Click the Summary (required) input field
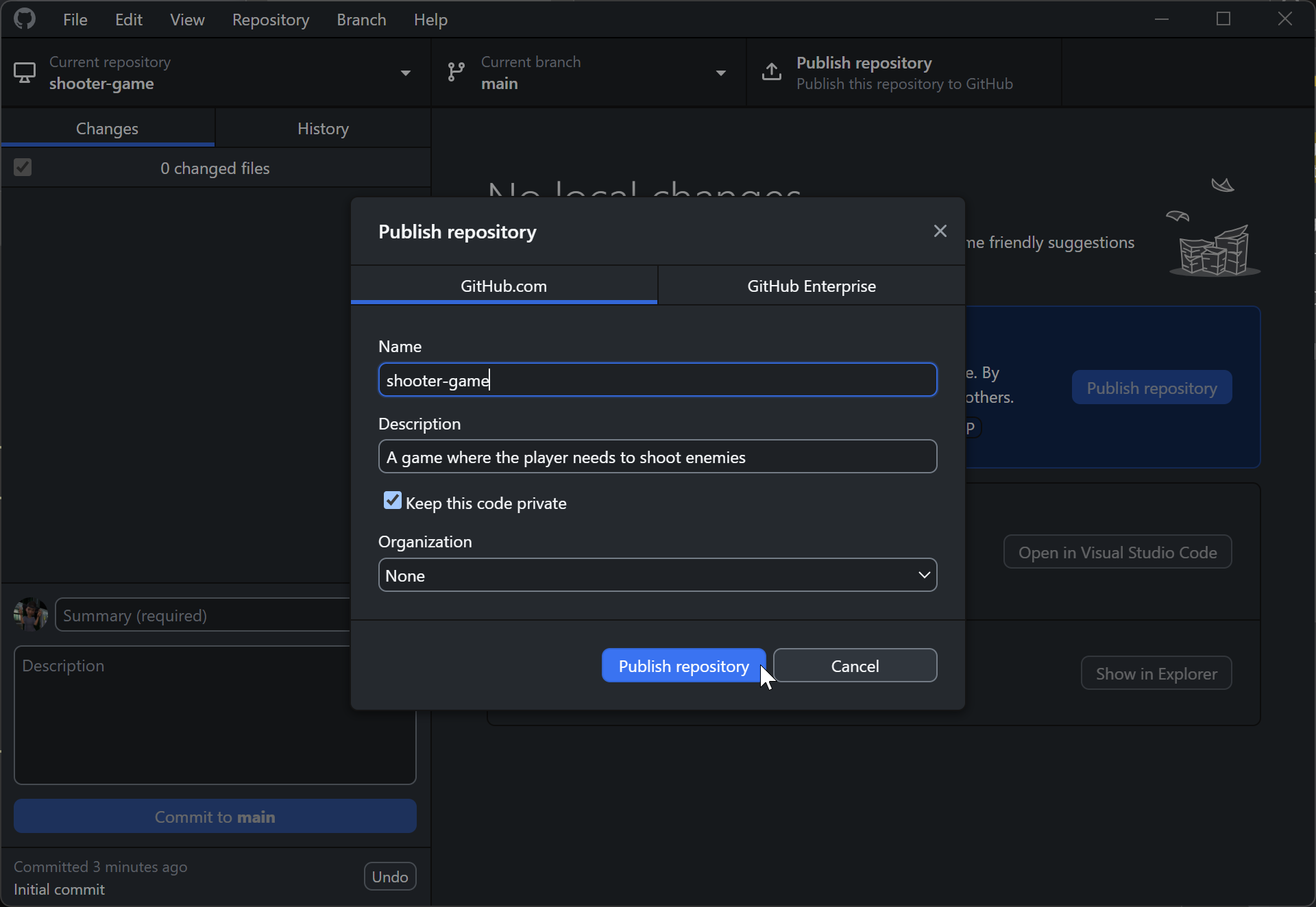The height and width of the screenshot is (907, 1316). [203, 615]
